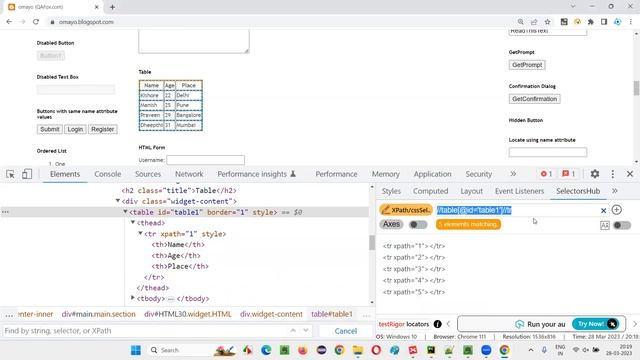Bookmark this page star icon
The image size is (640, 360).
pyautogui.click(x=547, y=22)
